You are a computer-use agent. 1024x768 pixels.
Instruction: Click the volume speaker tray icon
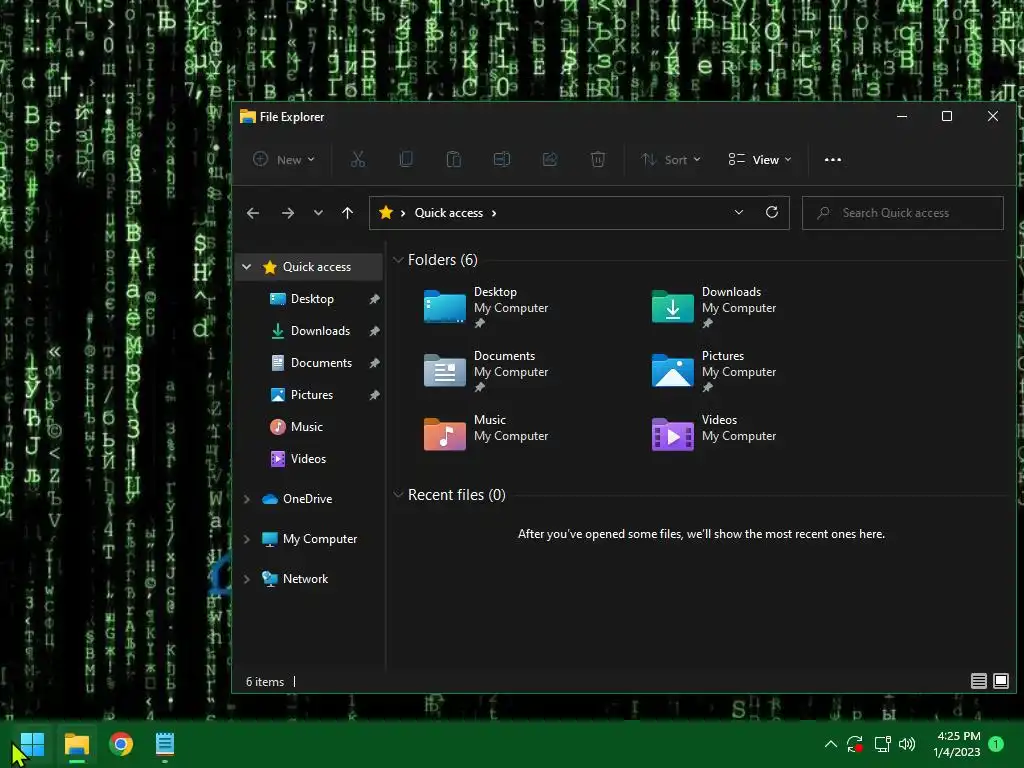pos(907,744)
